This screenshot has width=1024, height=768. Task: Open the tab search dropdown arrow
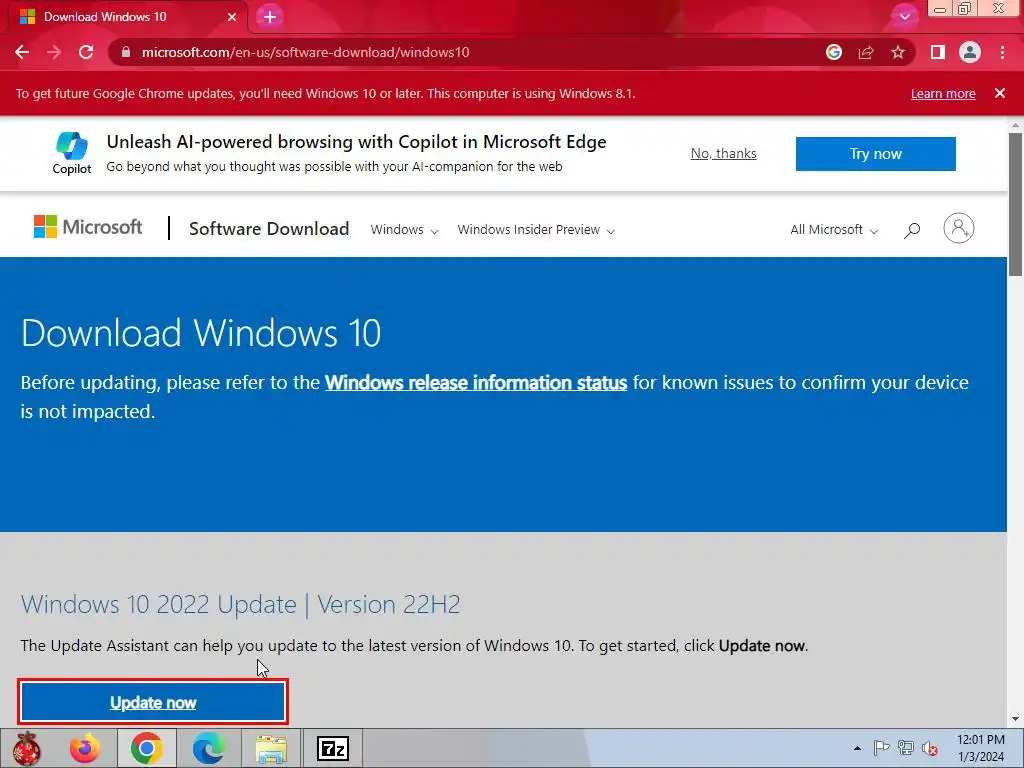pyautogui.click(x=904, y=17)
